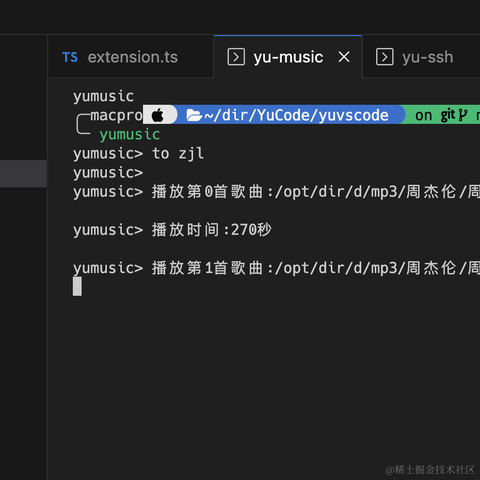Image resolution: width=480 pixels, height=480 pixels.
Task: Click the terminal cursor block
Action: coord(77,286)
